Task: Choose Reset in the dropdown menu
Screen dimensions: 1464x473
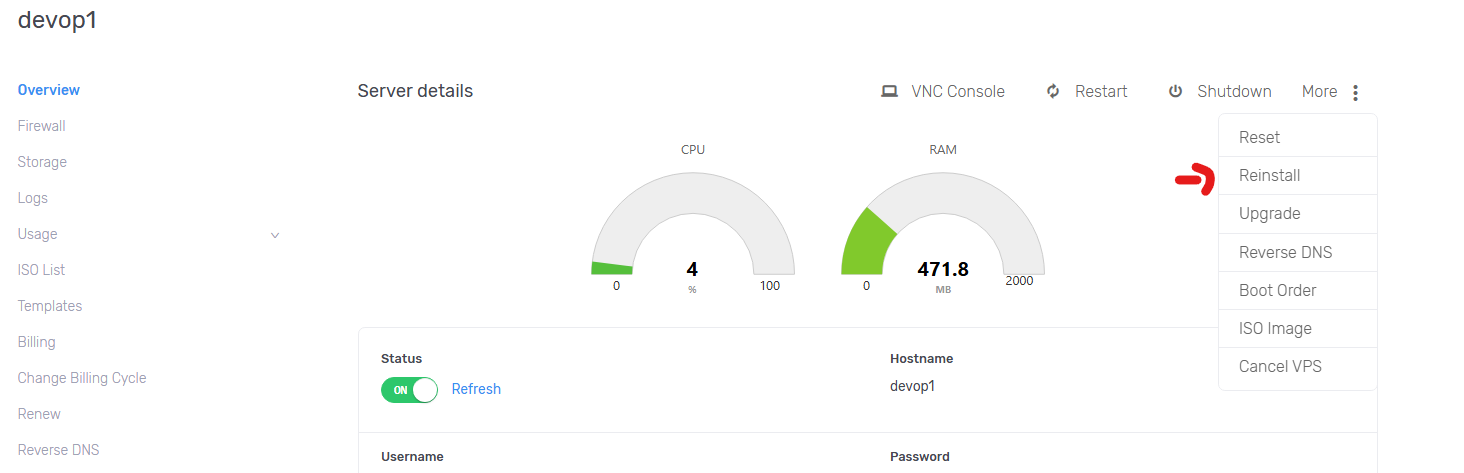Action: (x=1259, y=138)
